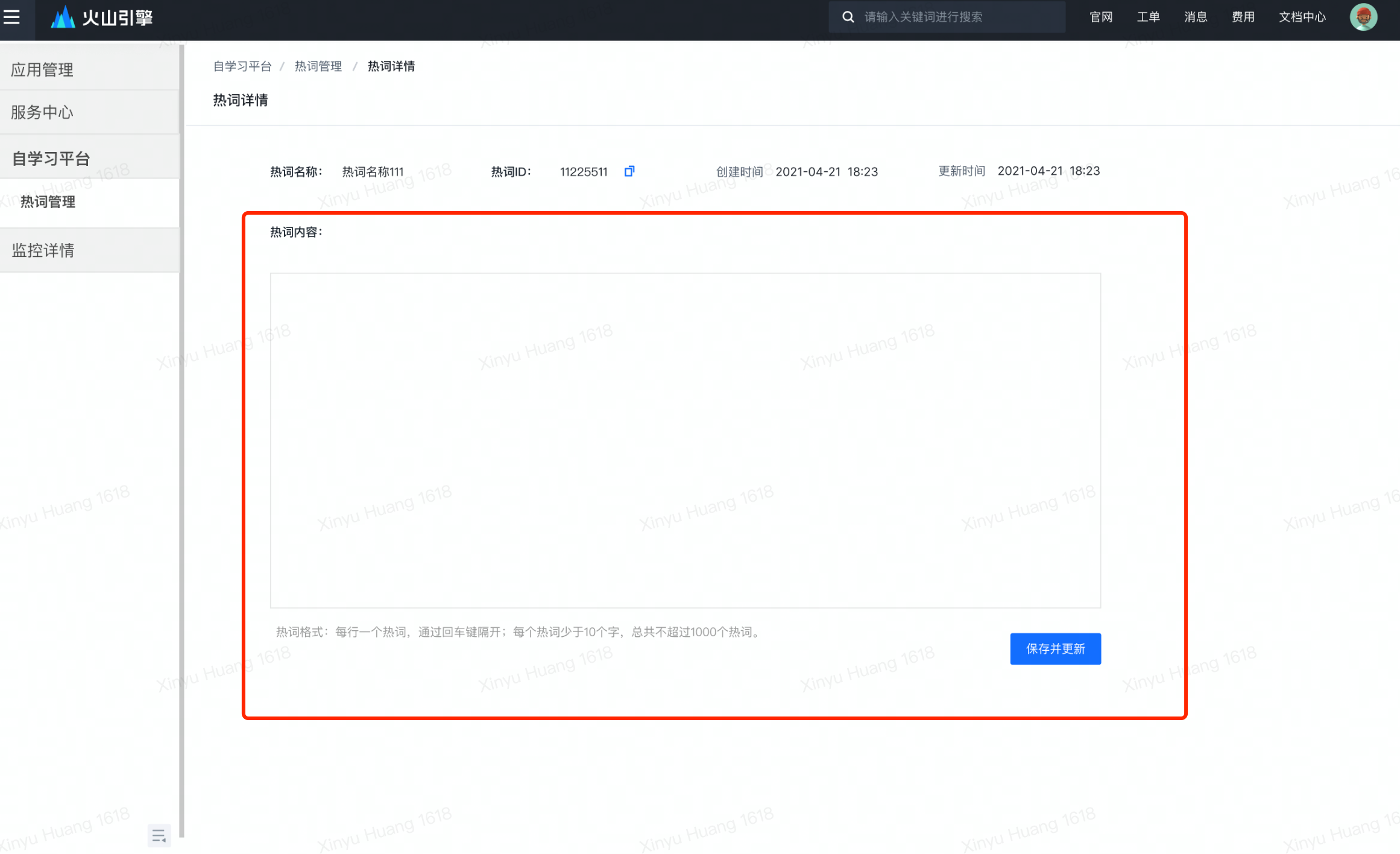
Task: Open 消息 notifications
Action: (x=1196, y=17)
